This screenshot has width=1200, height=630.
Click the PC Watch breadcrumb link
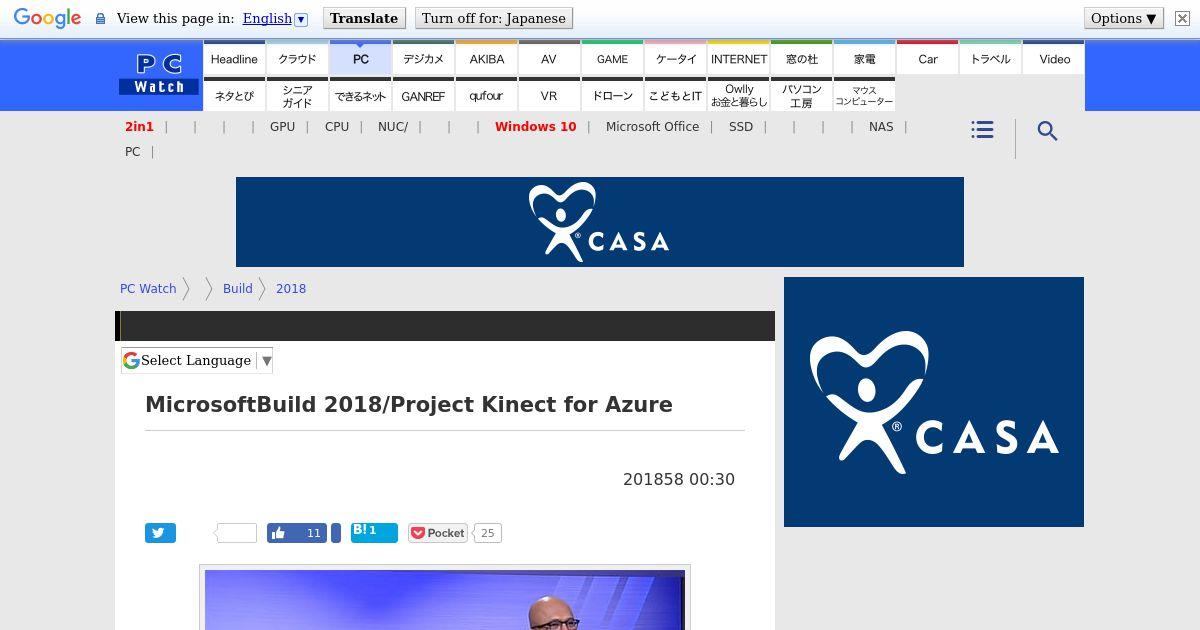click(148, 288)
